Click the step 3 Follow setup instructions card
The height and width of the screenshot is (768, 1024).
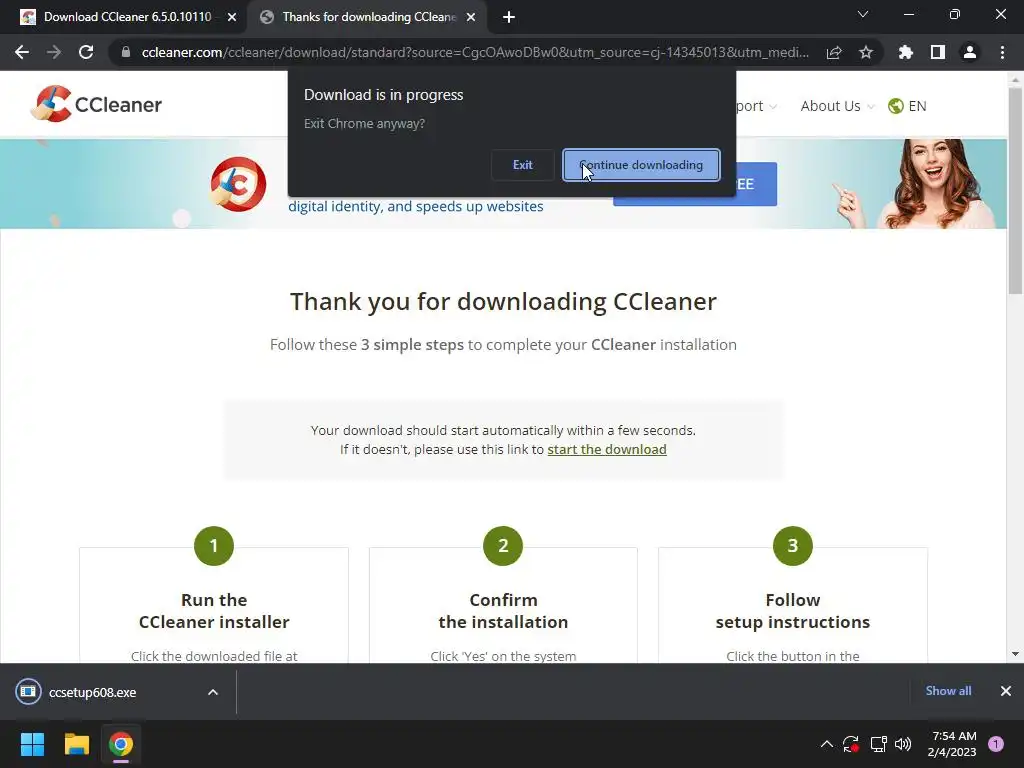click(793, 604)
